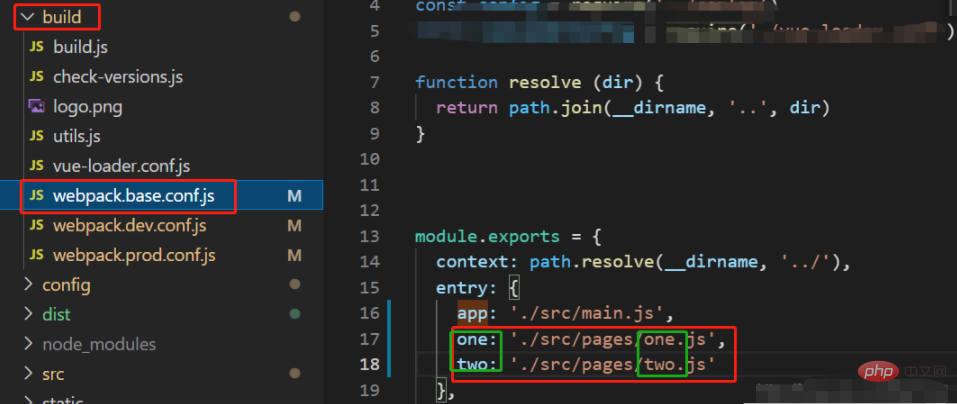Click the M status badge of webpack.dev.conf.js
The height and width of the screenshot is (404, 957).
[294, 226]
